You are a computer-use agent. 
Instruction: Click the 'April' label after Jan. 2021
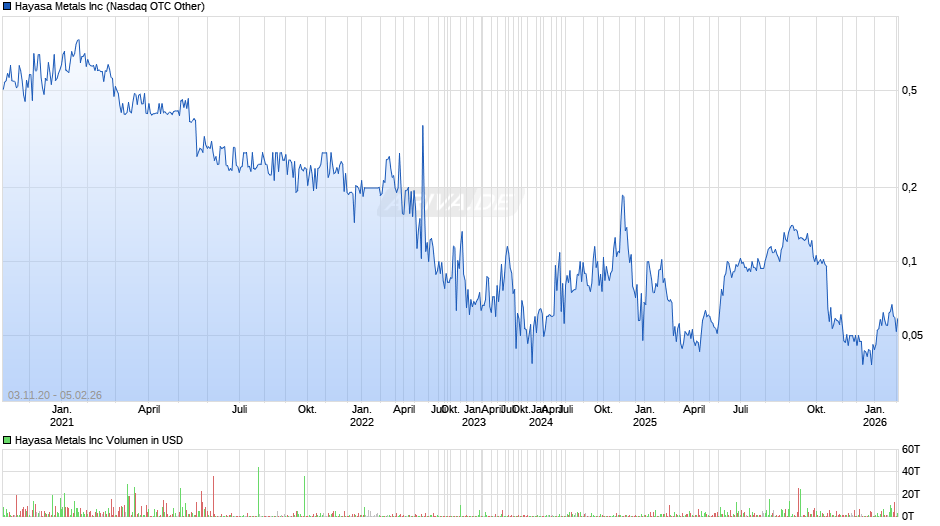point(149,410)
